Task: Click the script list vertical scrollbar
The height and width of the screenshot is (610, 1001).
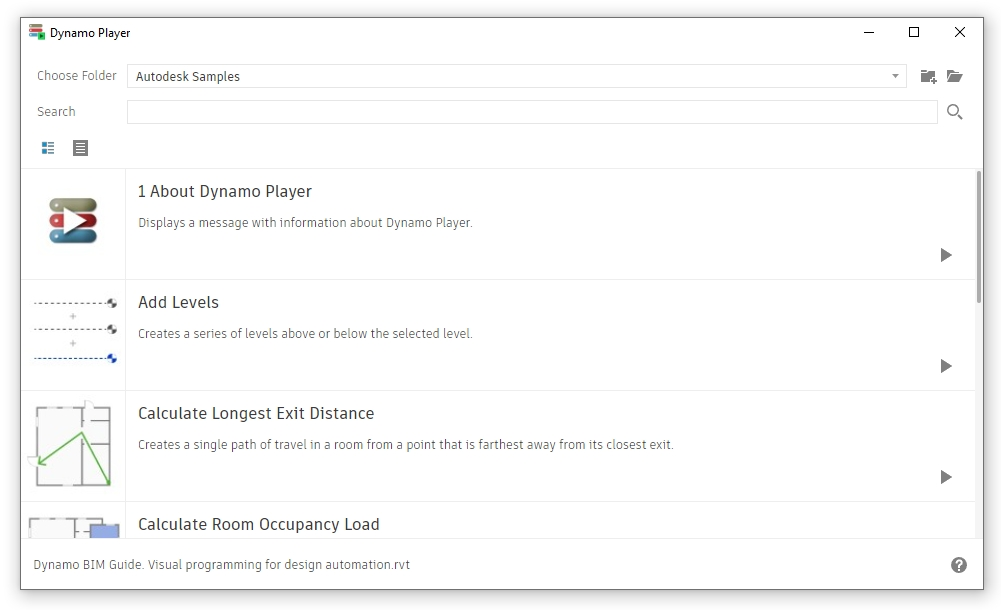Action: pos(978,238)
